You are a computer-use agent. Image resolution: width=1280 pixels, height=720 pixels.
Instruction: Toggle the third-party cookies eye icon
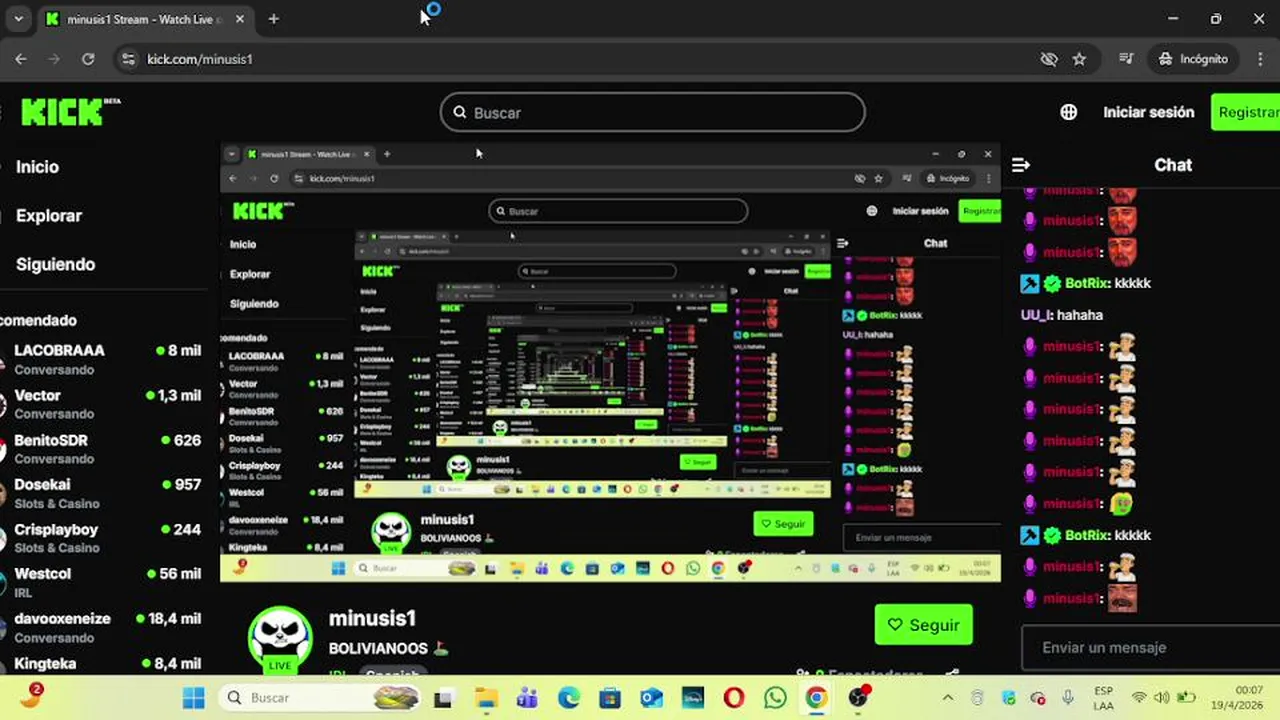1049,59
